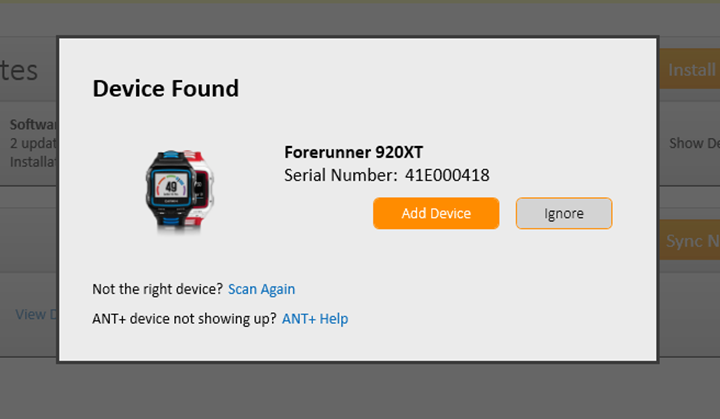
Task: Click the Software label behind the dialog
Action: click(33, 124)
